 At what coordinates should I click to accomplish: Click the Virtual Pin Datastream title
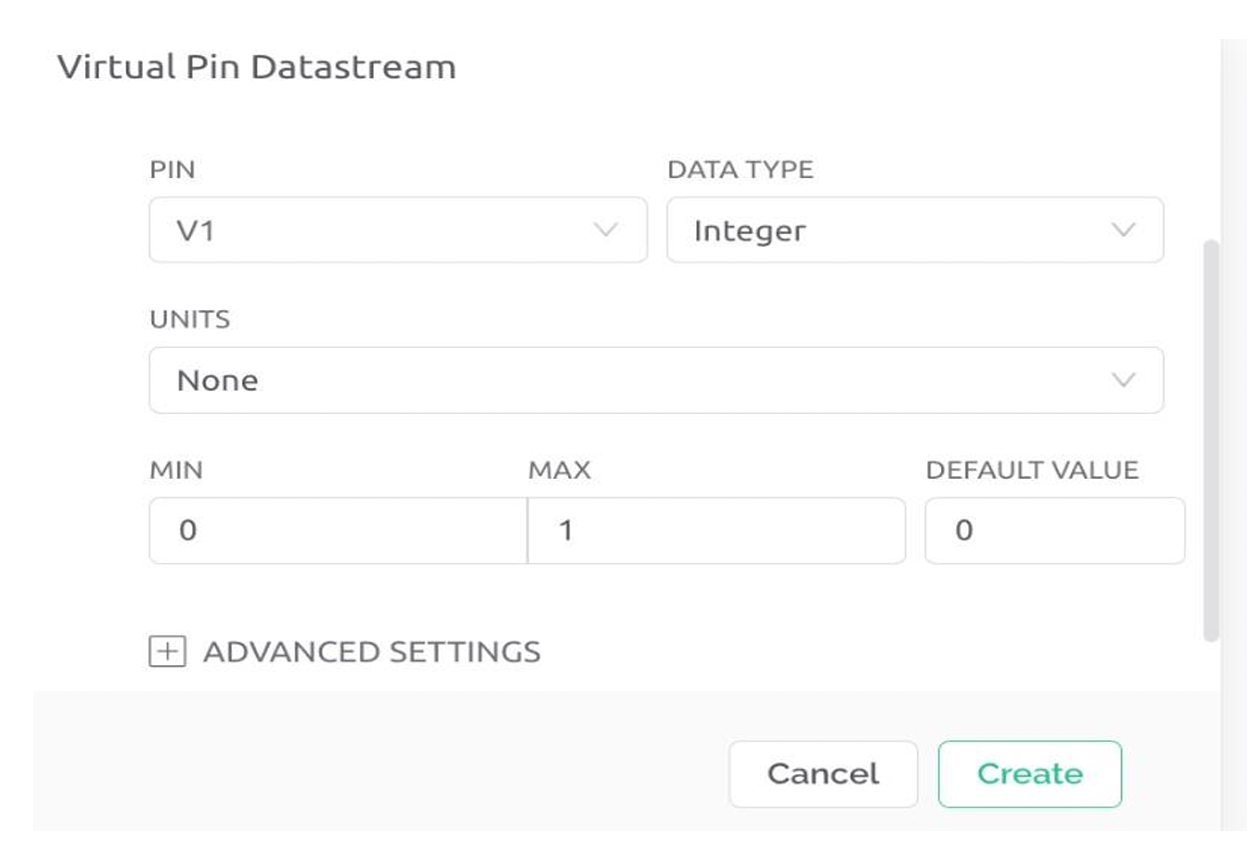click(256, 67)
